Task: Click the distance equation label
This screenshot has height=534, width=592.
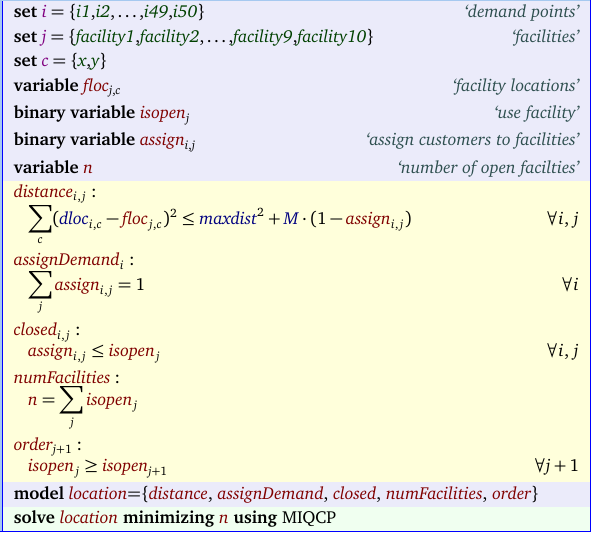Action: (x=55, y=193)
